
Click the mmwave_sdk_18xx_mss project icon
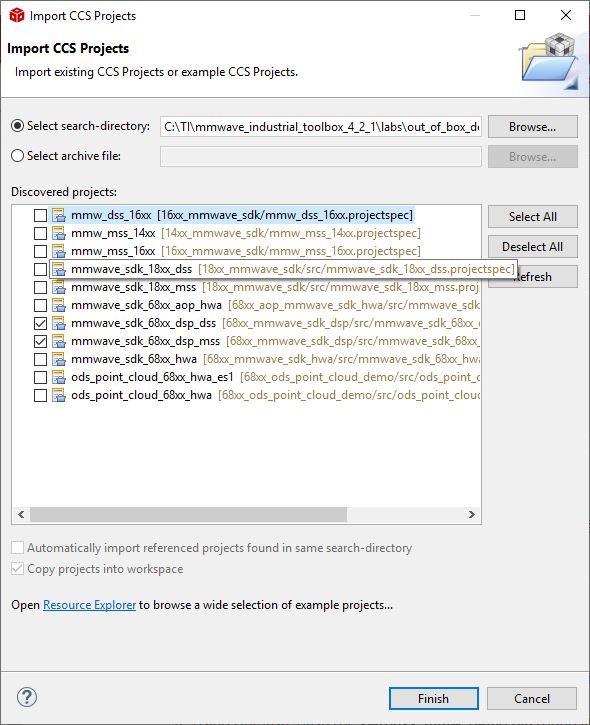pyautogui.click(x=59, y=288)
